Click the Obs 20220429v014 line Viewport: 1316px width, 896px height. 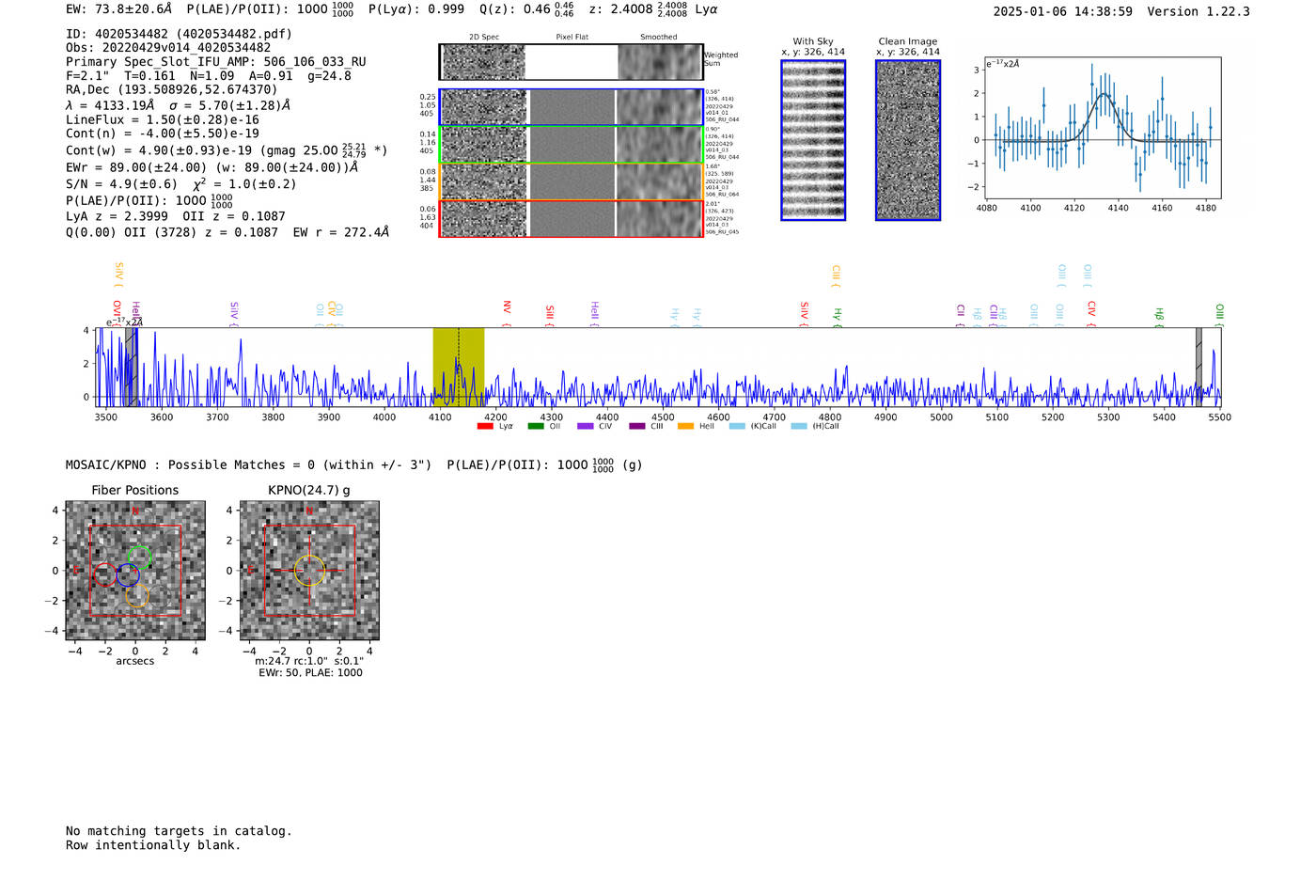[x=168, y=48]
